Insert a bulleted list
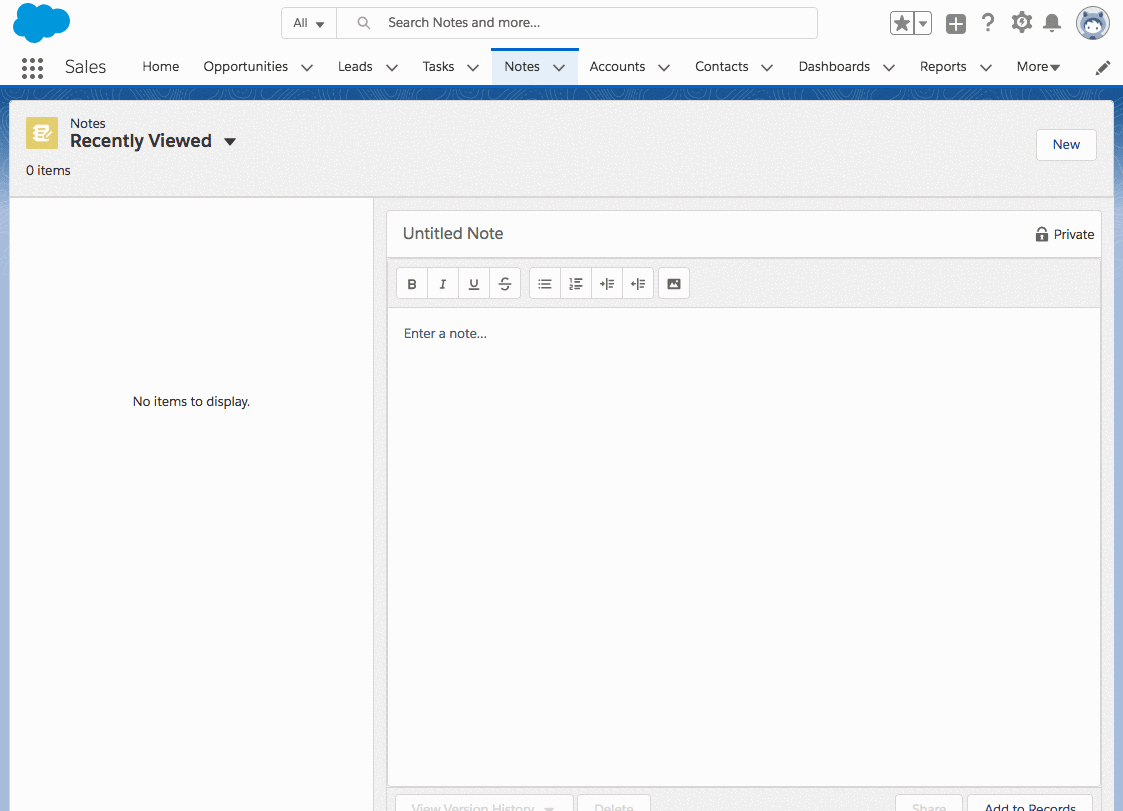 (x=545, y=284)
